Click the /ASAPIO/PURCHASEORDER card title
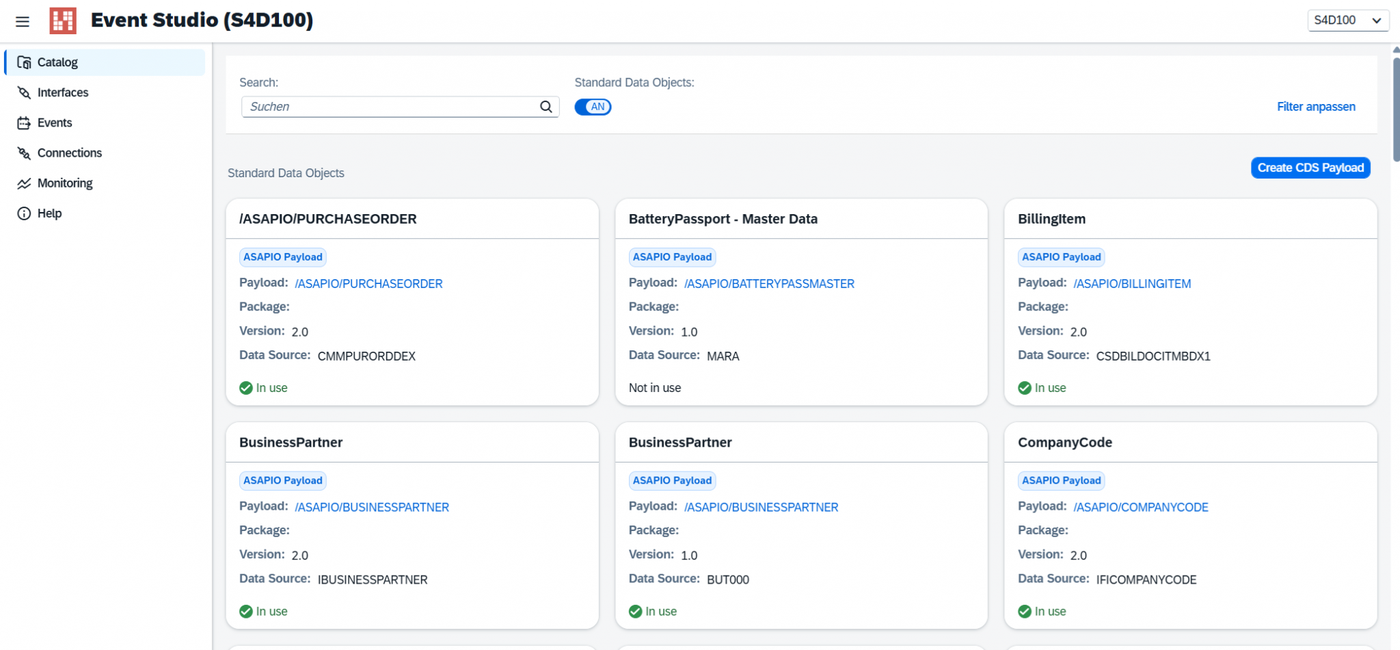Image resolution: width=1400 pixels, height=650 pixels. (328, 219)
